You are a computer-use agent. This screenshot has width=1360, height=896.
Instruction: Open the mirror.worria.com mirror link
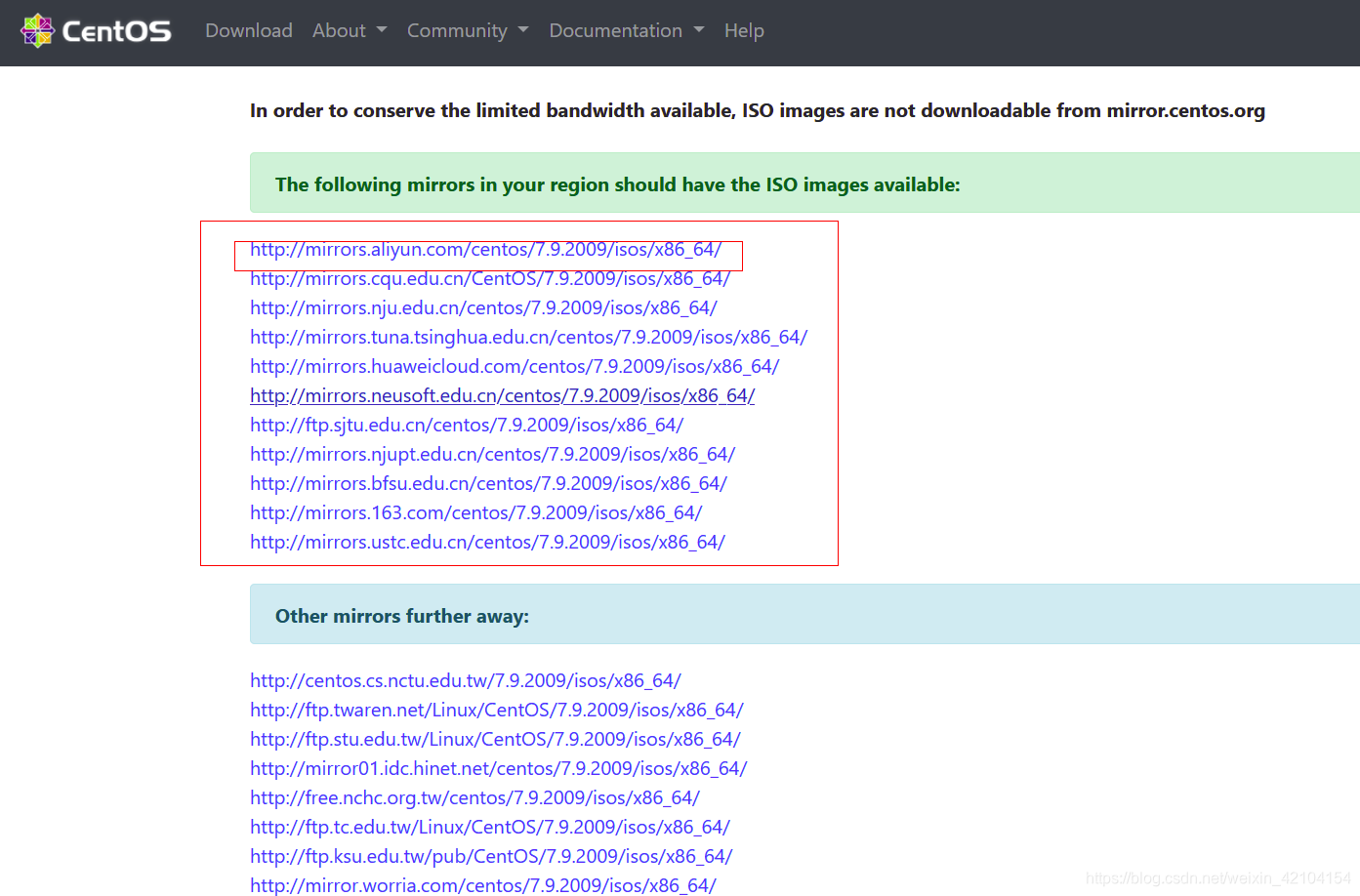(482, 885)
